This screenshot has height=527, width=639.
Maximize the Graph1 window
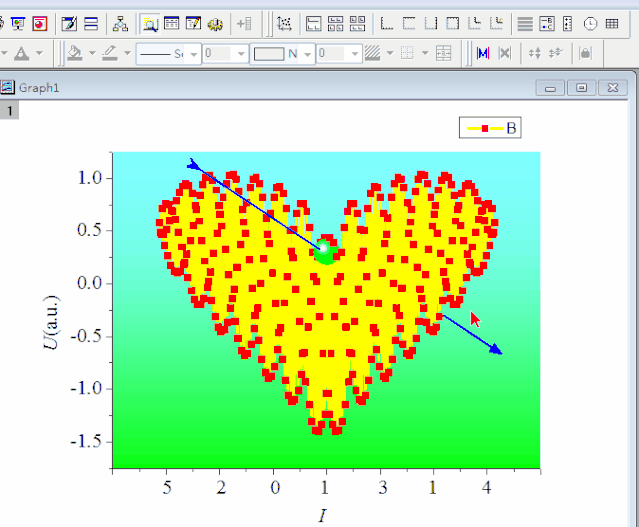(580, 88)
